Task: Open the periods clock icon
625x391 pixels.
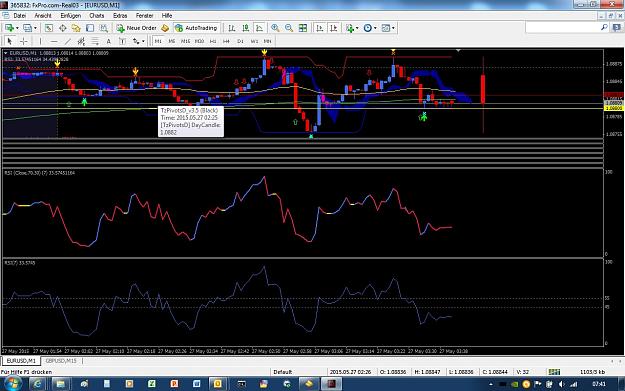Action: [368, 28]
